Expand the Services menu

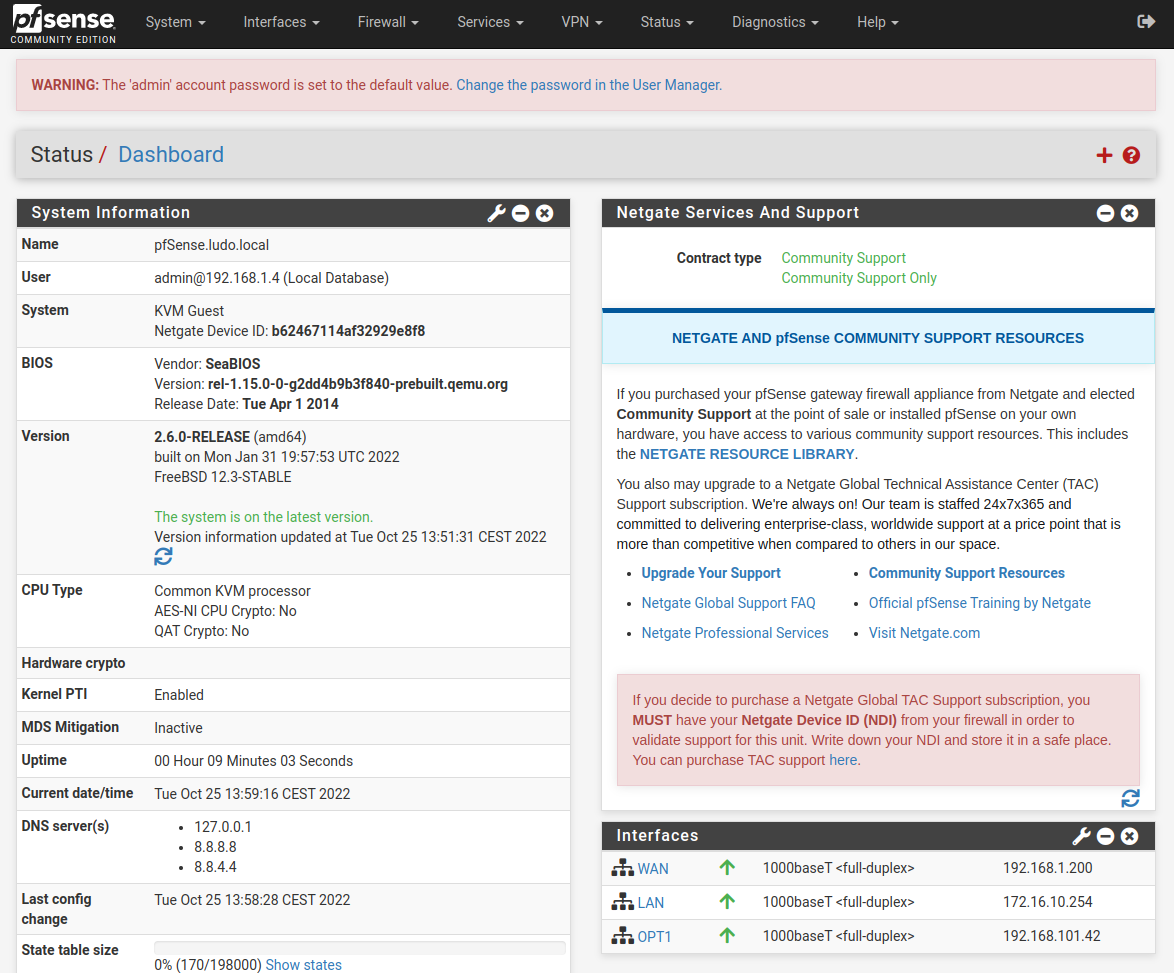click(x=490, y=22)
